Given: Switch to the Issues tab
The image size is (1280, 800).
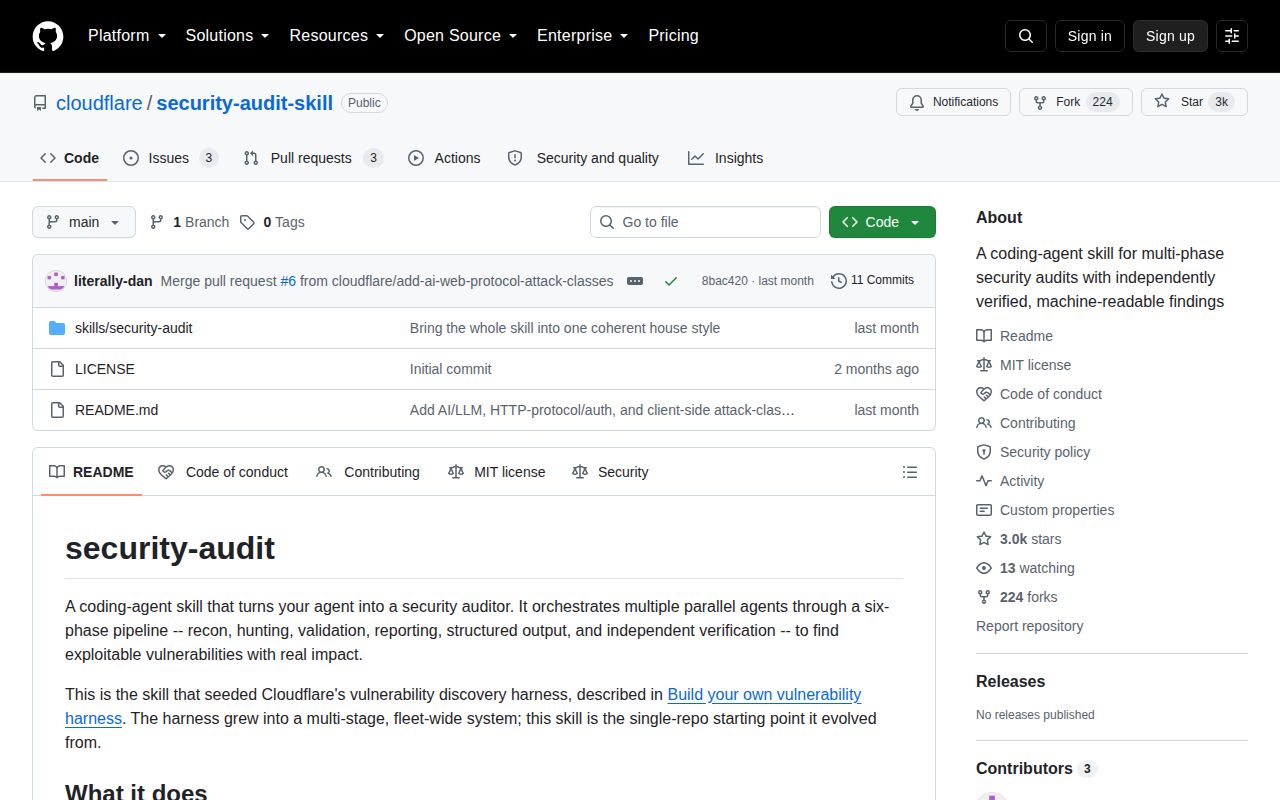Looking at the screenshot, I should (170, 158).
